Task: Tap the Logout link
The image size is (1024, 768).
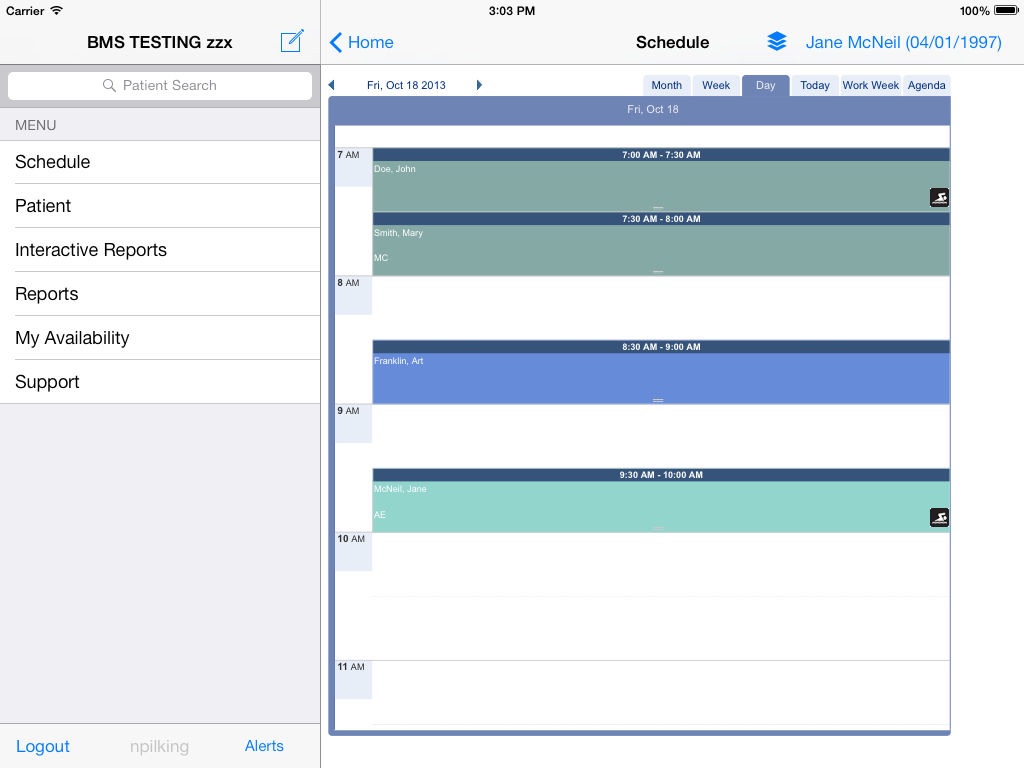Action: 43,746
